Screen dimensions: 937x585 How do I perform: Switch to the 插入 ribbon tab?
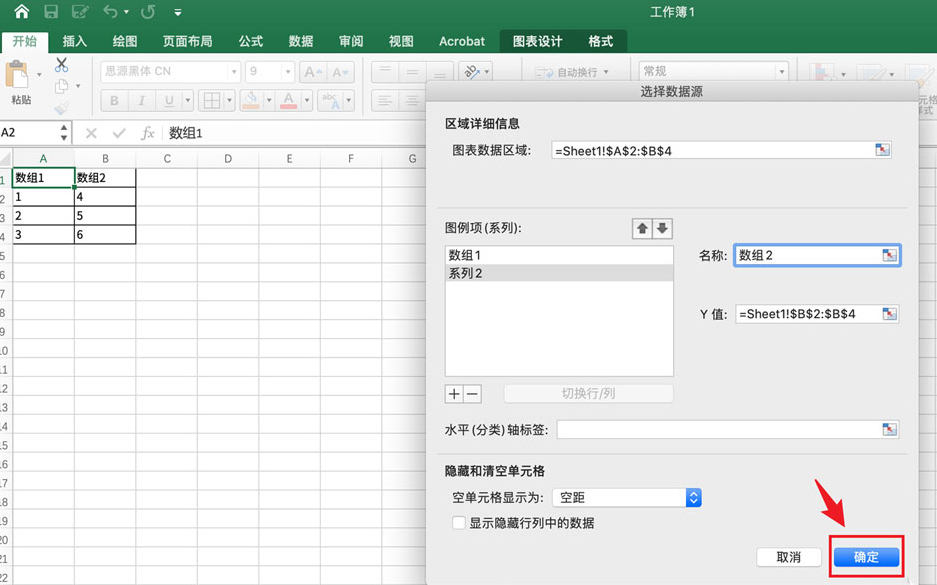[x=74, y=42]
